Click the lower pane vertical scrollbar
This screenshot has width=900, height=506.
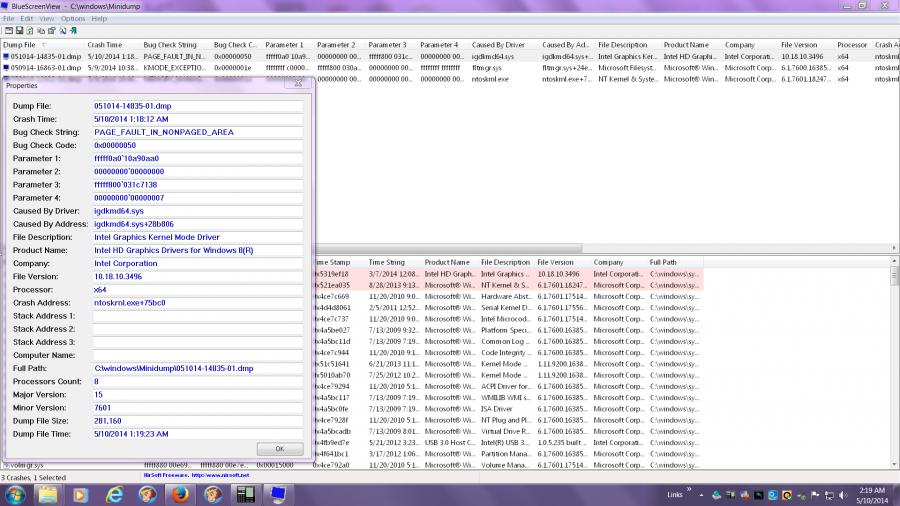point(894,277)
